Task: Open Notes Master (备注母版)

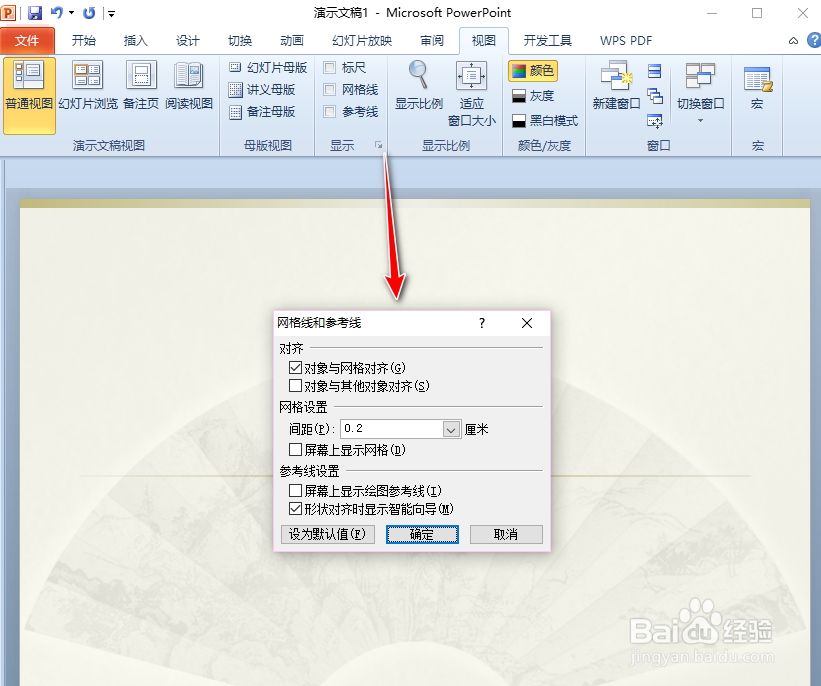Action: pos(262,112)
